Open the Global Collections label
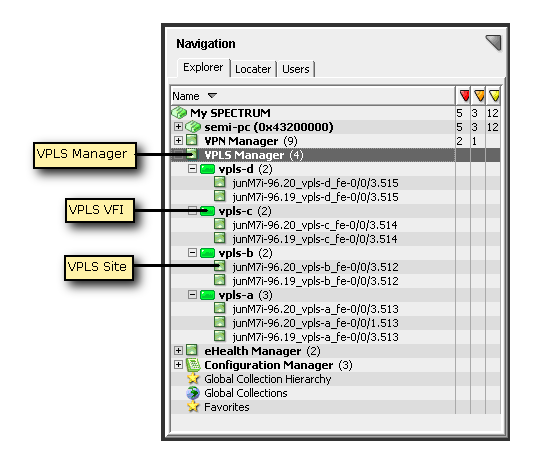559x470 pixels. click(246, 393)
